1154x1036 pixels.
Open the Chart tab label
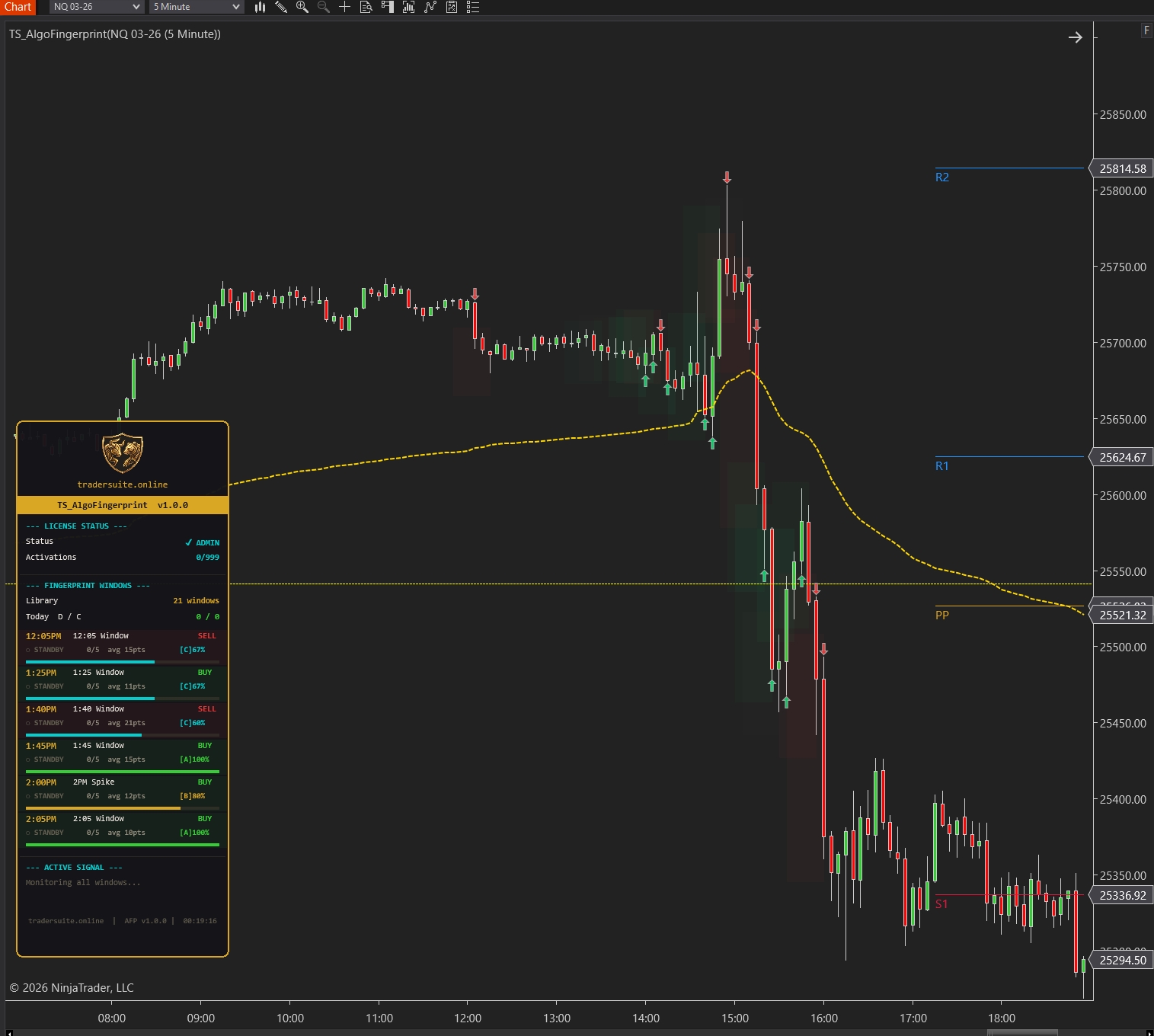[18, 7]
